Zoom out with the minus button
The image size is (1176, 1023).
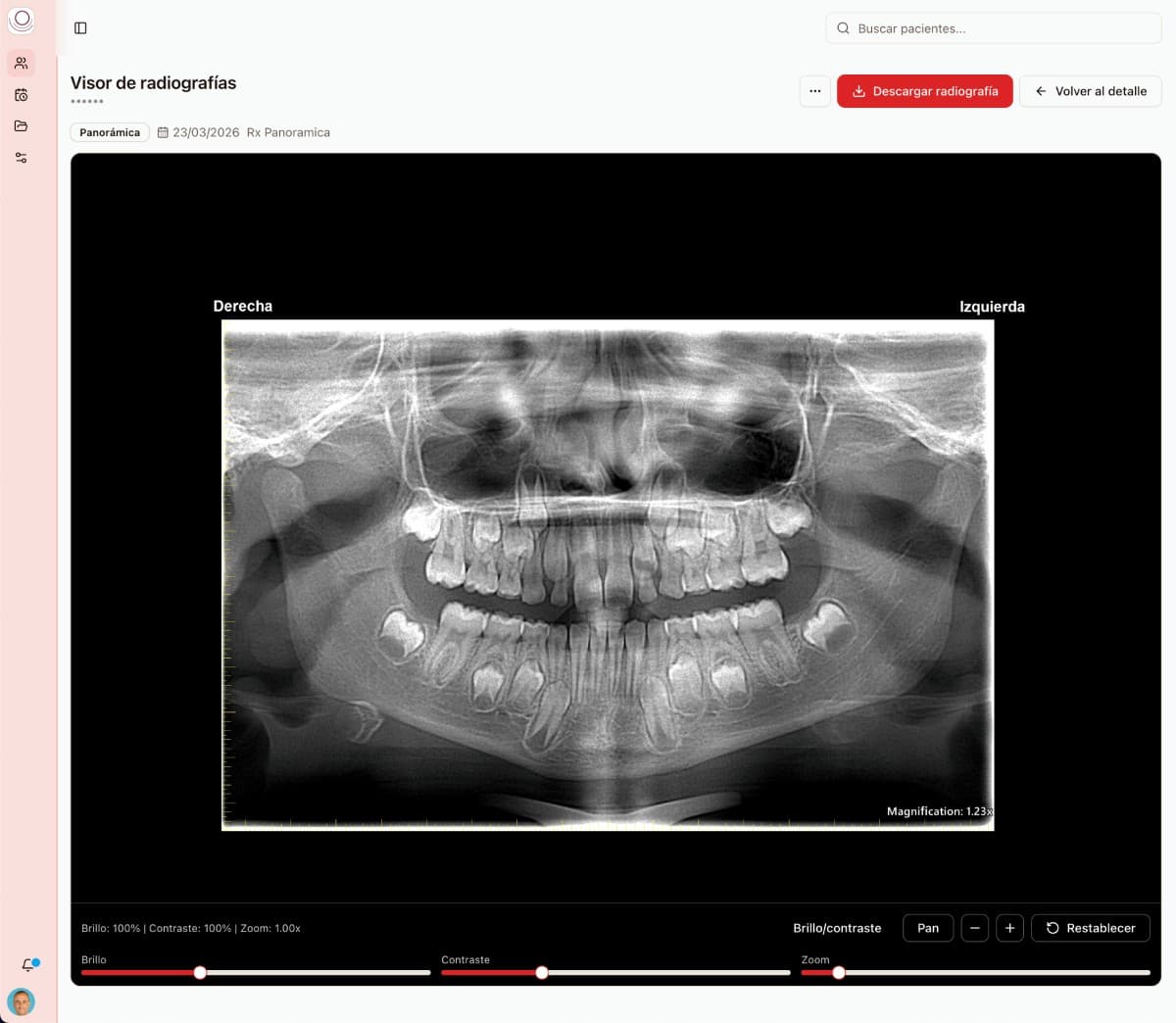point(975,928)
